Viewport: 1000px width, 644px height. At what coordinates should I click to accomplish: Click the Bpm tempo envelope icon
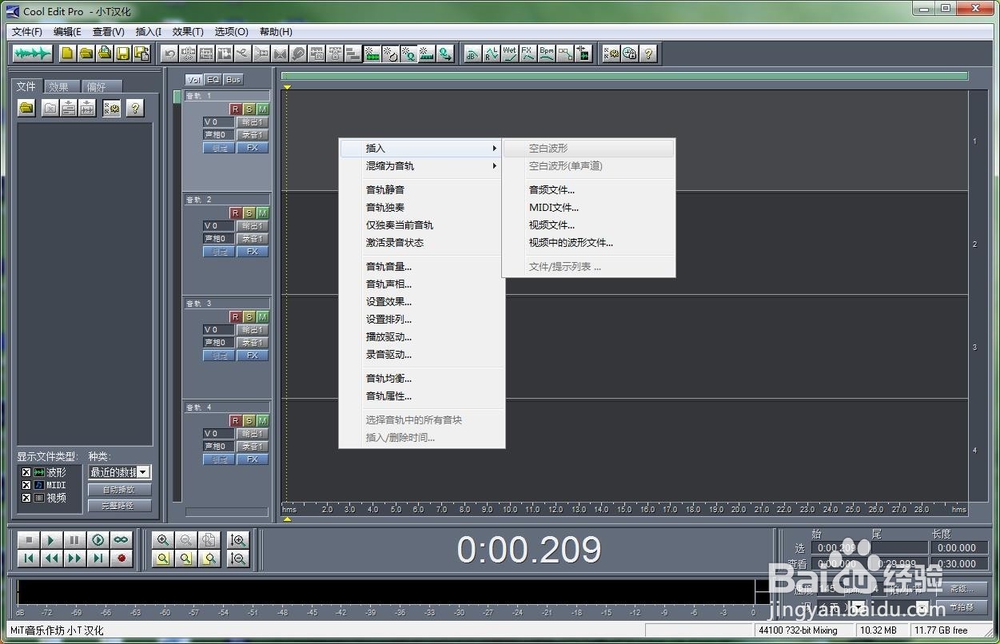[x=547, y=54]
